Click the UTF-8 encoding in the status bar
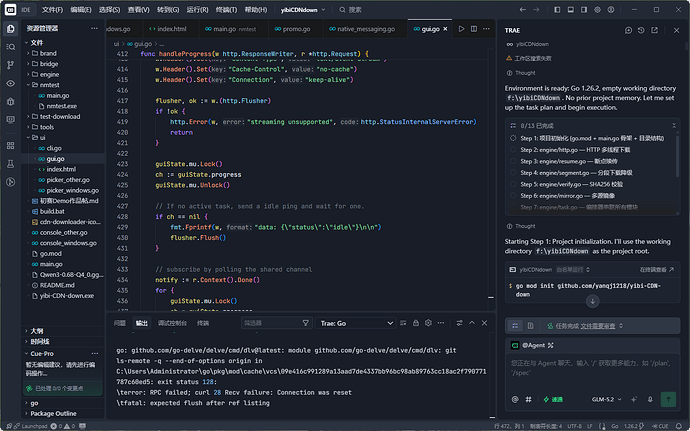This screenshot has width=690, height=431. click(574, 426)
